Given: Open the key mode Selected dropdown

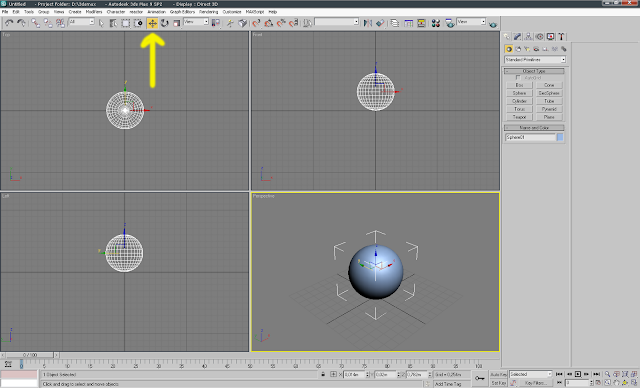Looking at the screenshot, I should (530, 374).
